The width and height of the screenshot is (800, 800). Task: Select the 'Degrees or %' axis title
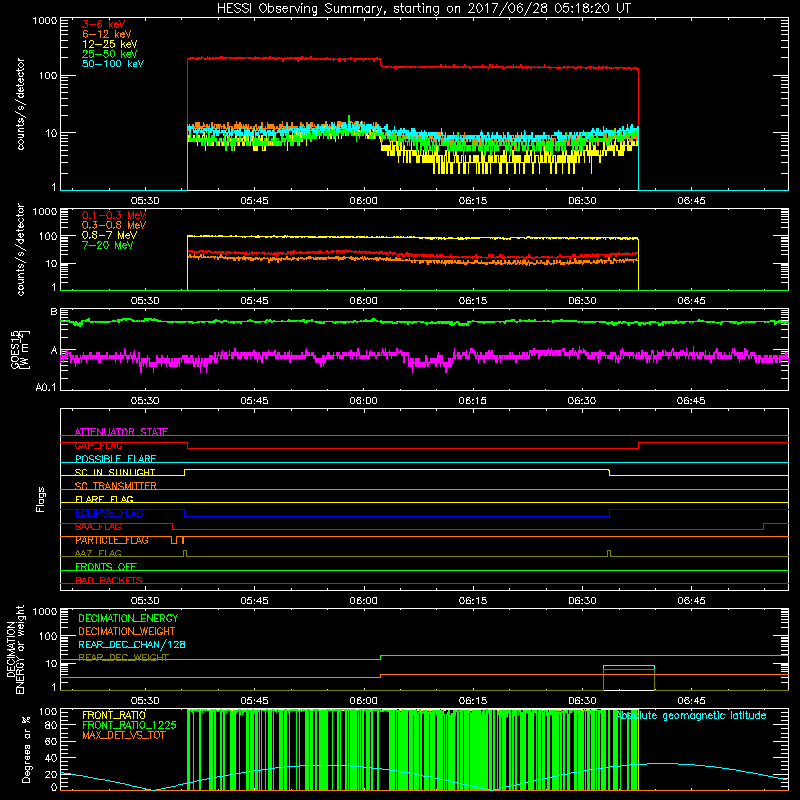coord(26,749)
